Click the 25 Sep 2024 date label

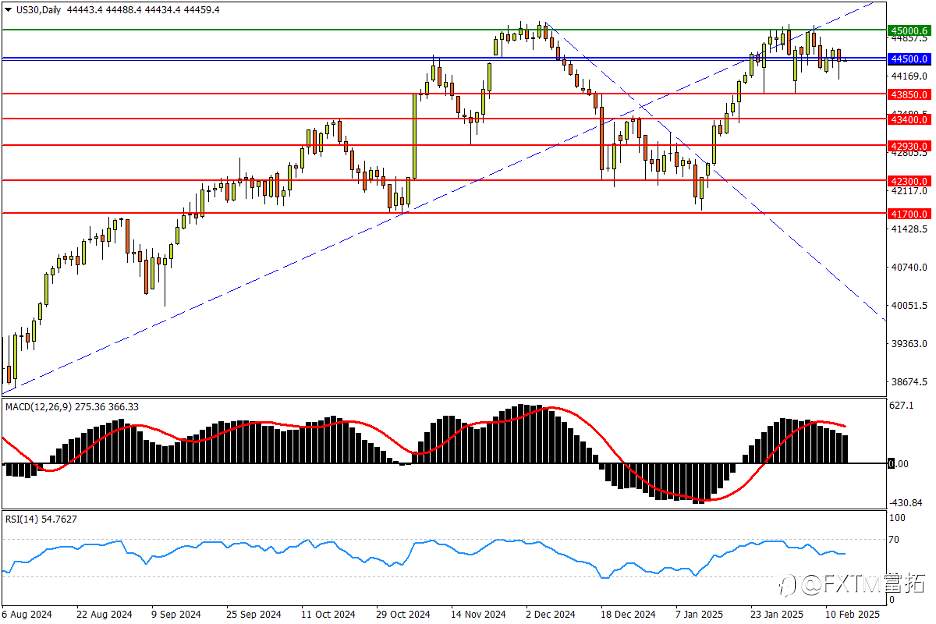[254, 614]
